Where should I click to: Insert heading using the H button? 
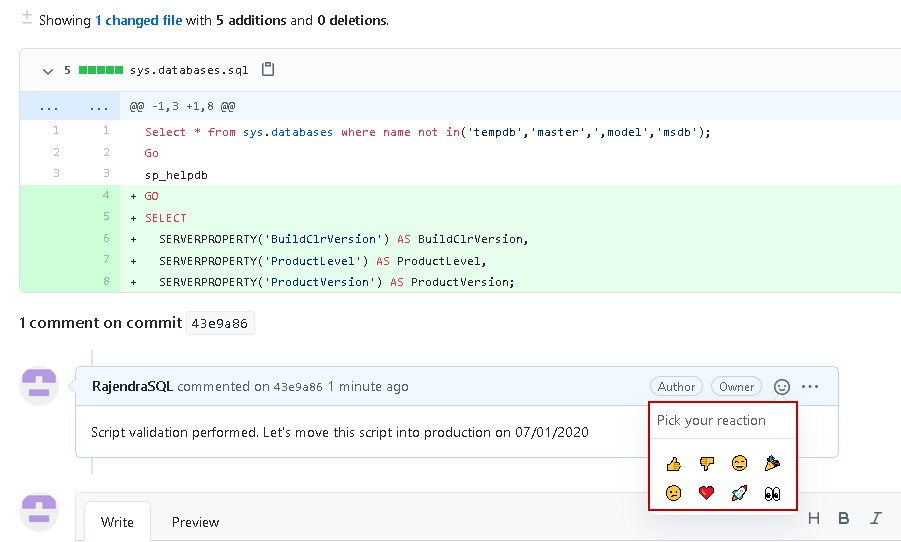point(814,518)
